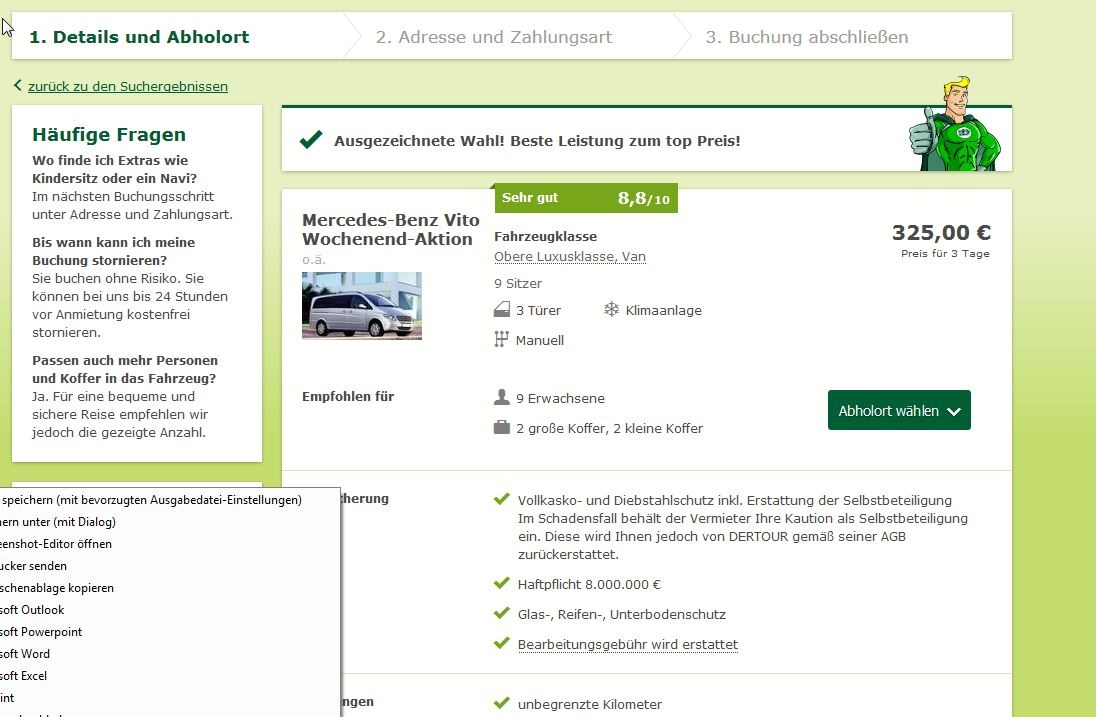Go to step 2 Adresse und Zahlungsart

[494, 37]
